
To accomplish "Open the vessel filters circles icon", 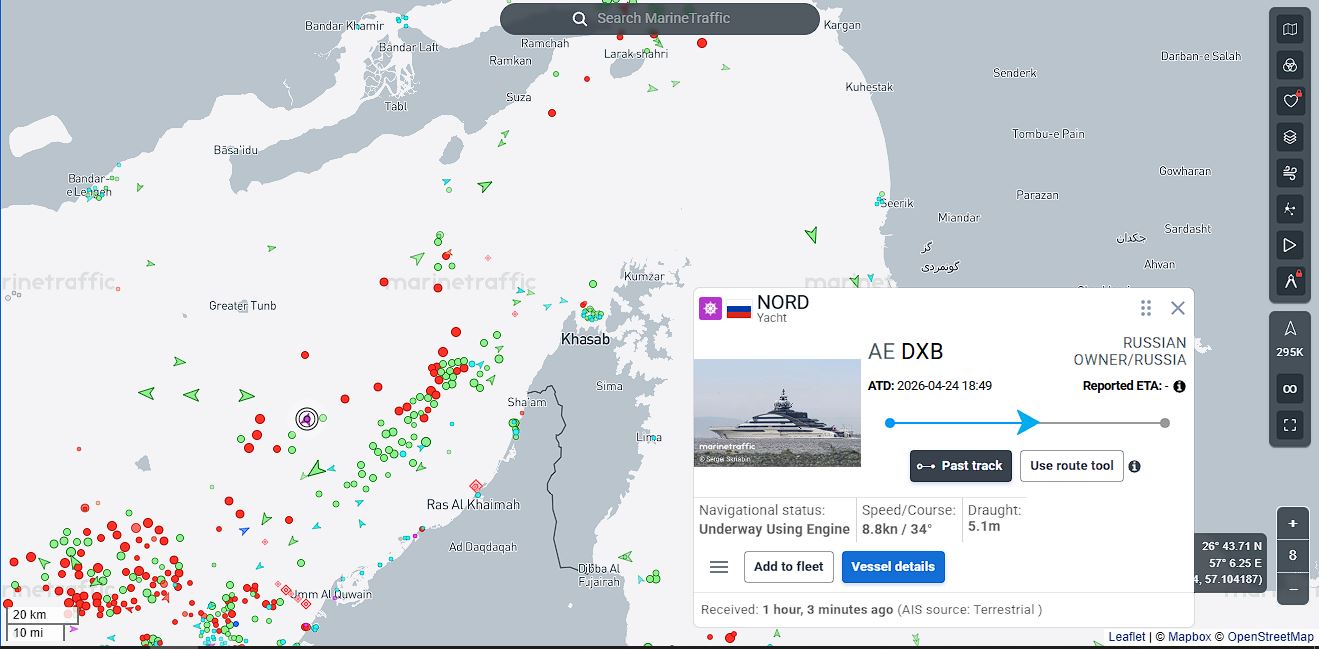I will [1290, 66].
